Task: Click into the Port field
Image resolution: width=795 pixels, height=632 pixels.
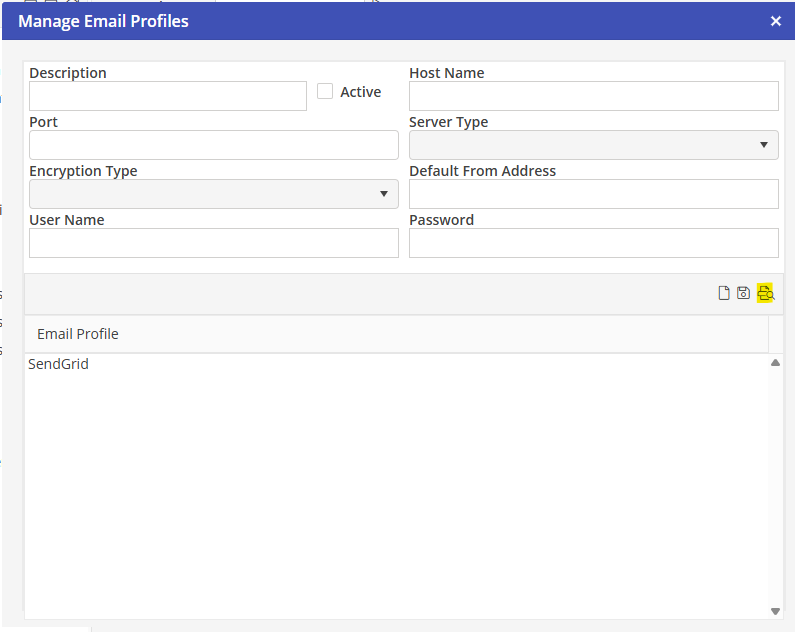Action: (x=213, y=145)
